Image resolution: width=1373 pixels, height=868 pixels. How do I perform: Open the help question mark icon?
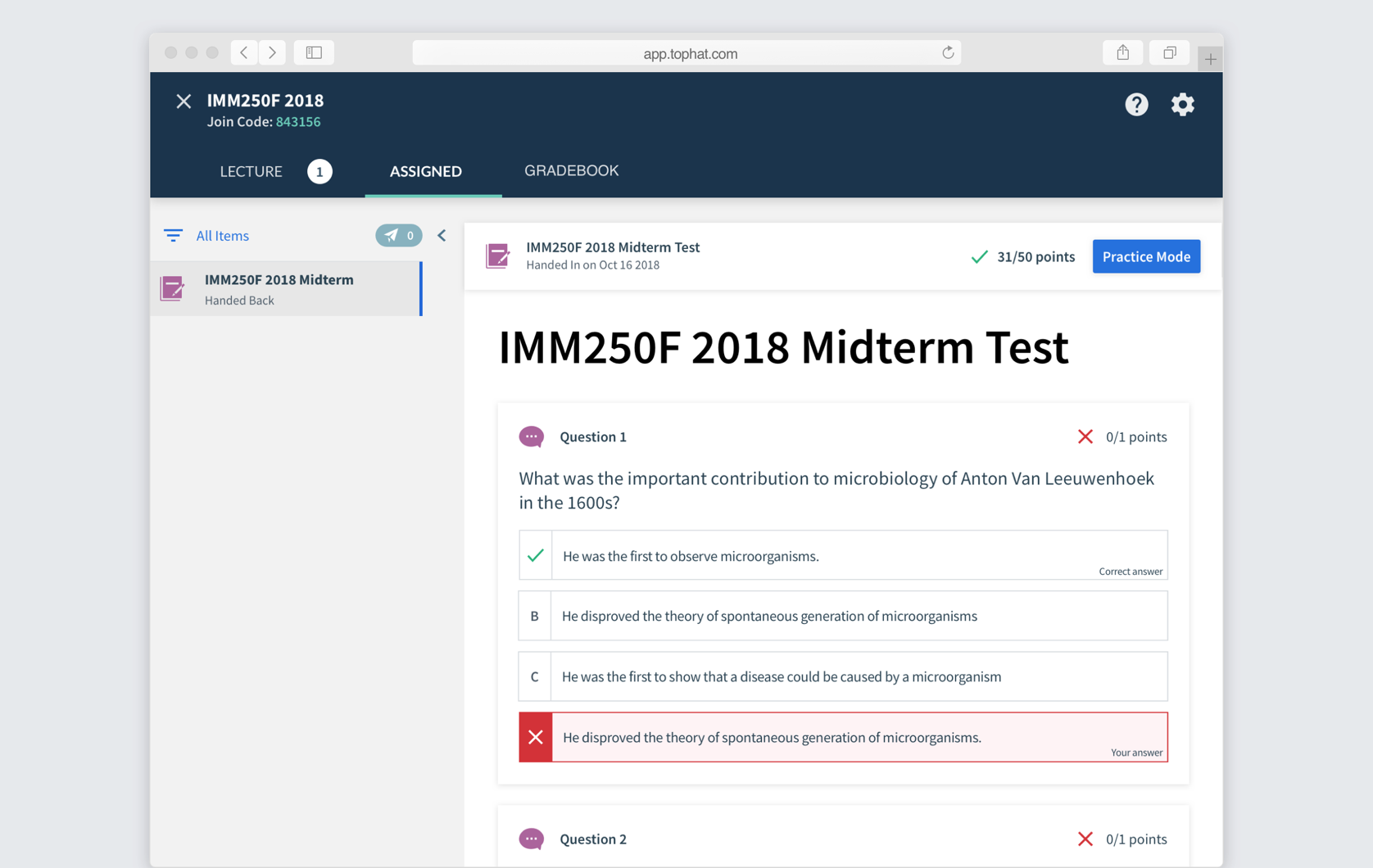point(1136,104)
